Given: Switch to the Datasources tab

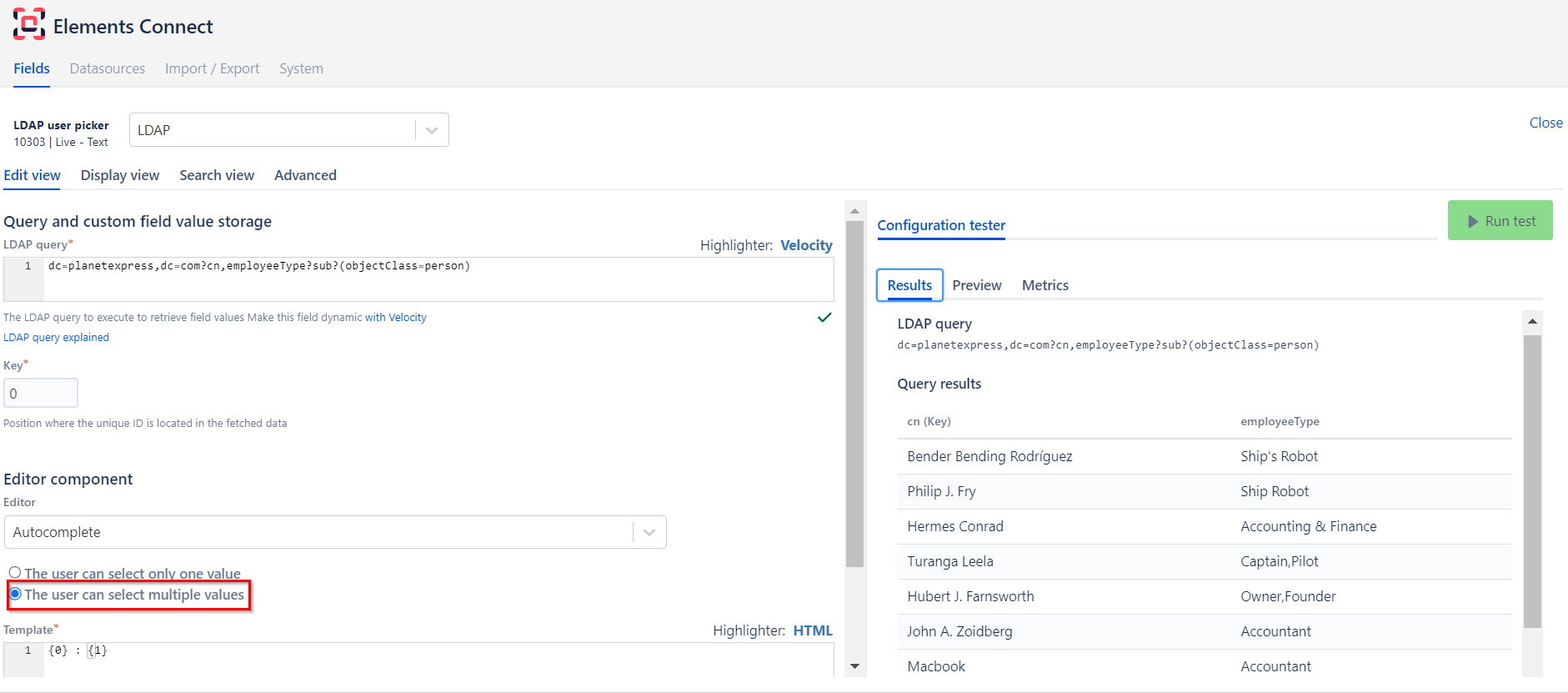Looking at the screenshot, I should (107, 68).
